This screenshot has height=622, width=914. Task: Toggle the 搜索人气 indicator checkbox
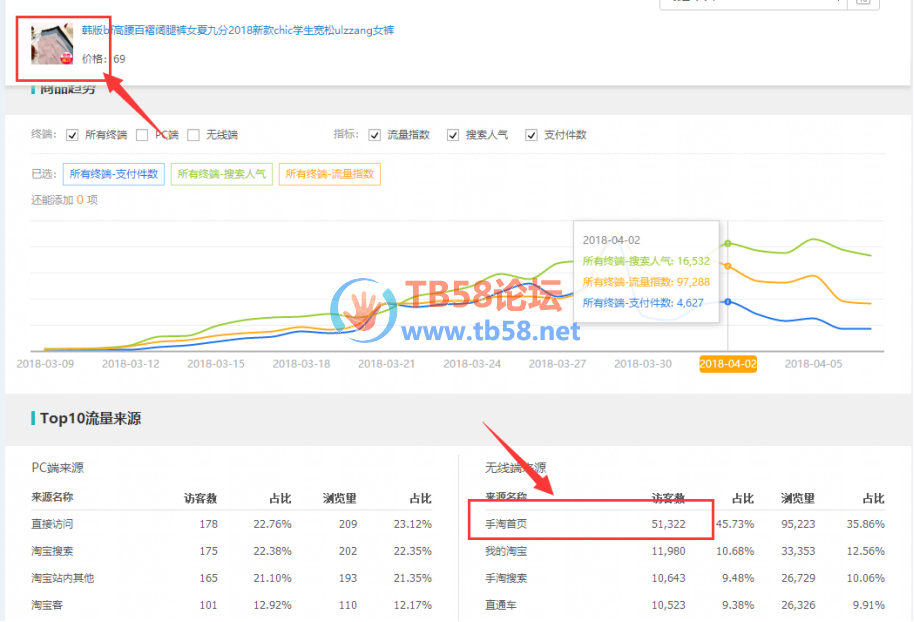pos(453,135)
